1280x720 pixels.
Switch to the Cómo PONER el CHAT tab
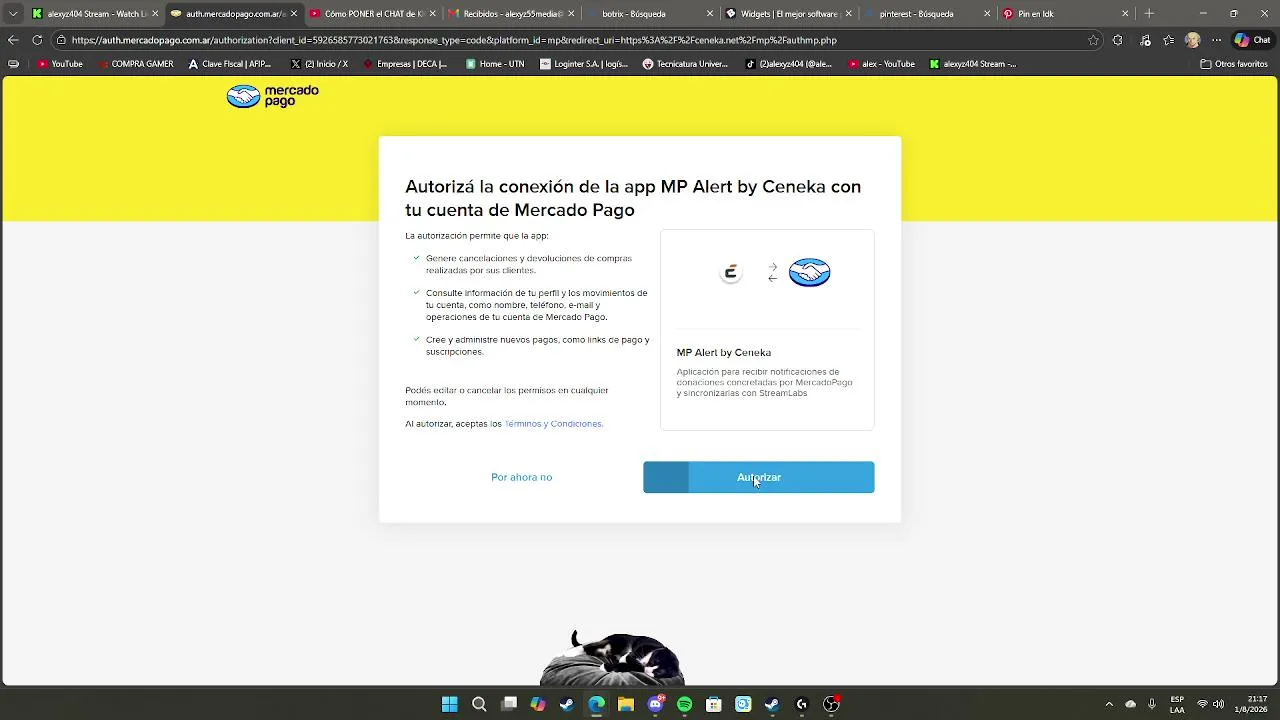371,14
